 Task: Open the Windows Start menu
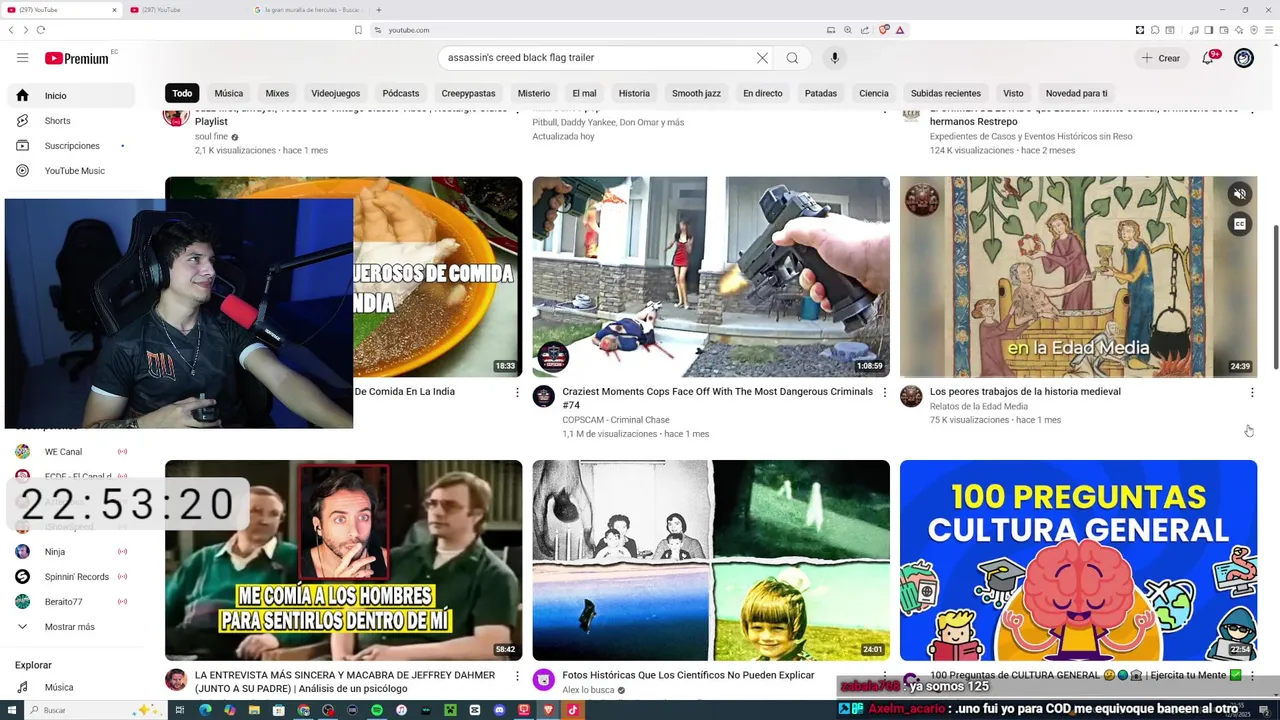tap(12, 710)
